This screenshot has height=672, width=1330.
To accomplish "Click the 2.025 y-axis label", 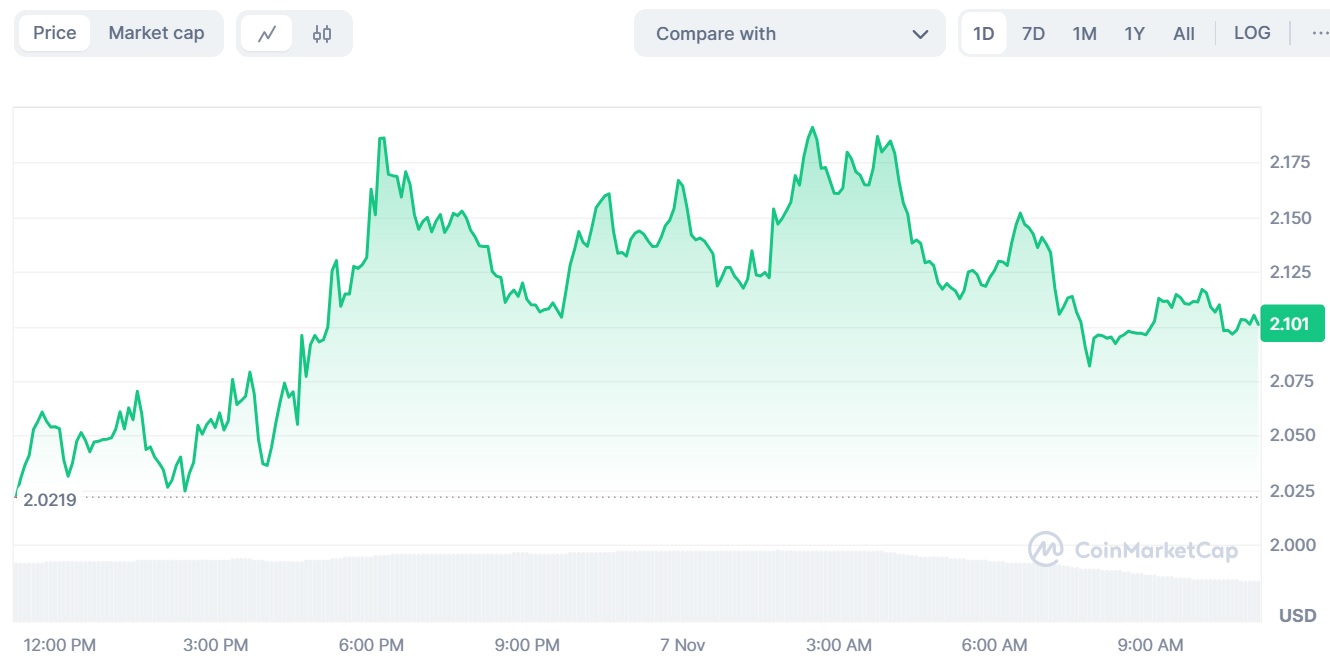I will [x=1290, y=490].
